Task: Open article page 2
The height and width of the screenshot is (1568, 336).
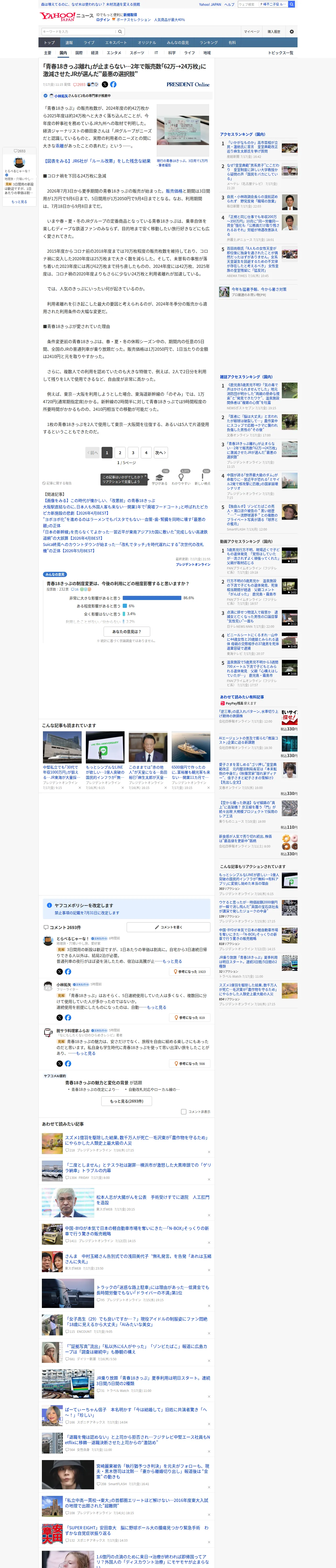Action: [120, 452]
